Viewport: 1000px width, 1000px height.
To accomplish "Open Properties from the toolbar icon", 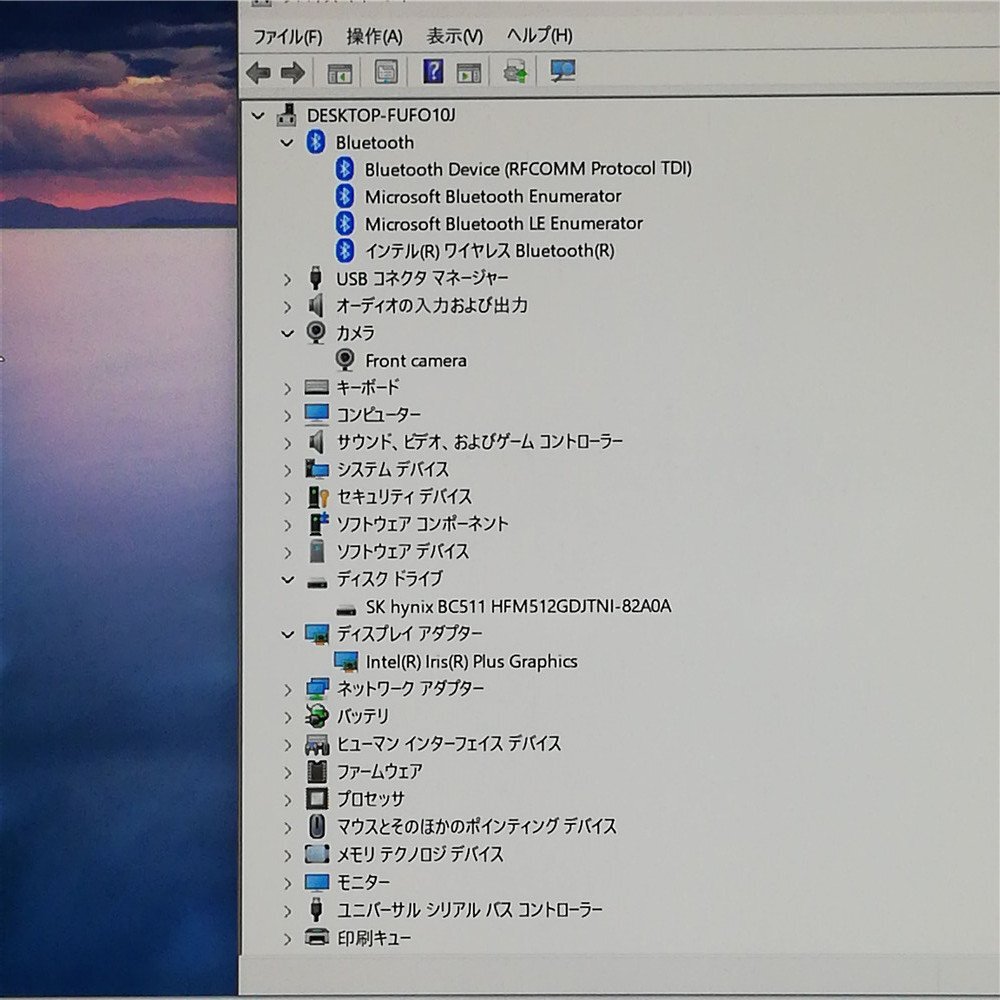I will 384,72.
